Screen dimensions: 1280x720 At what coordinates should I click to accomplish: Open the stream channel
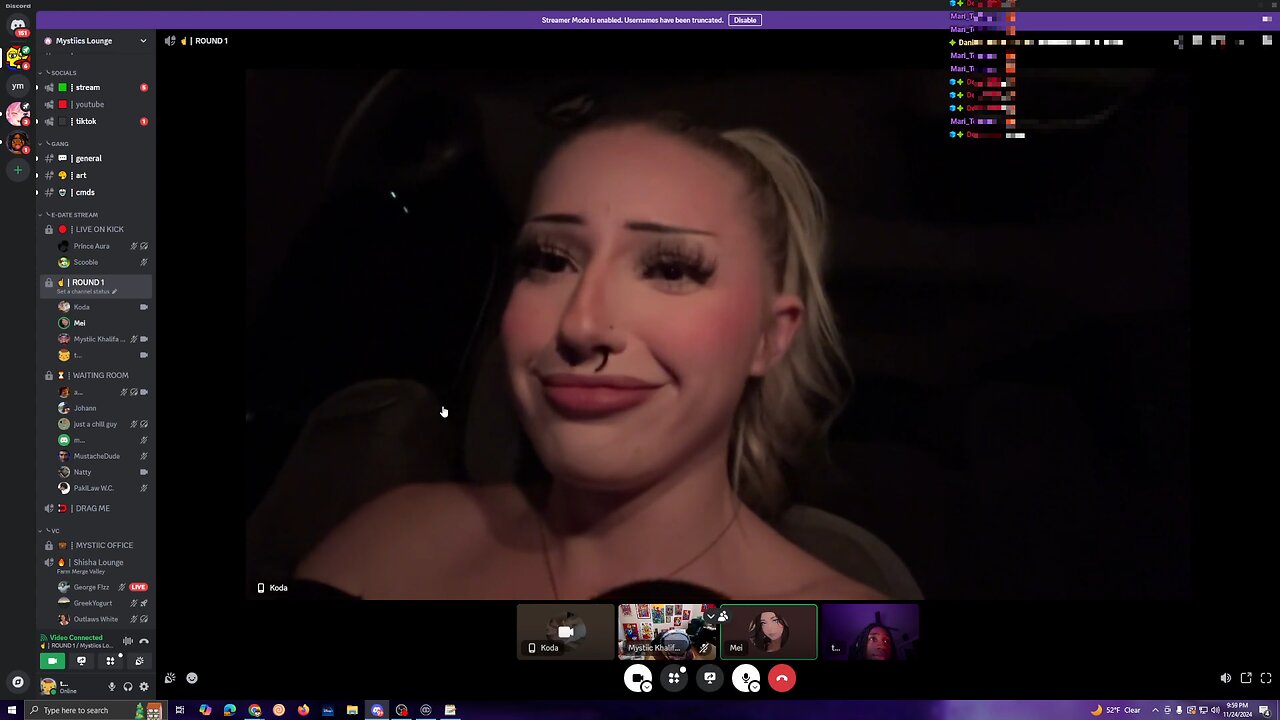pos(96,87)
